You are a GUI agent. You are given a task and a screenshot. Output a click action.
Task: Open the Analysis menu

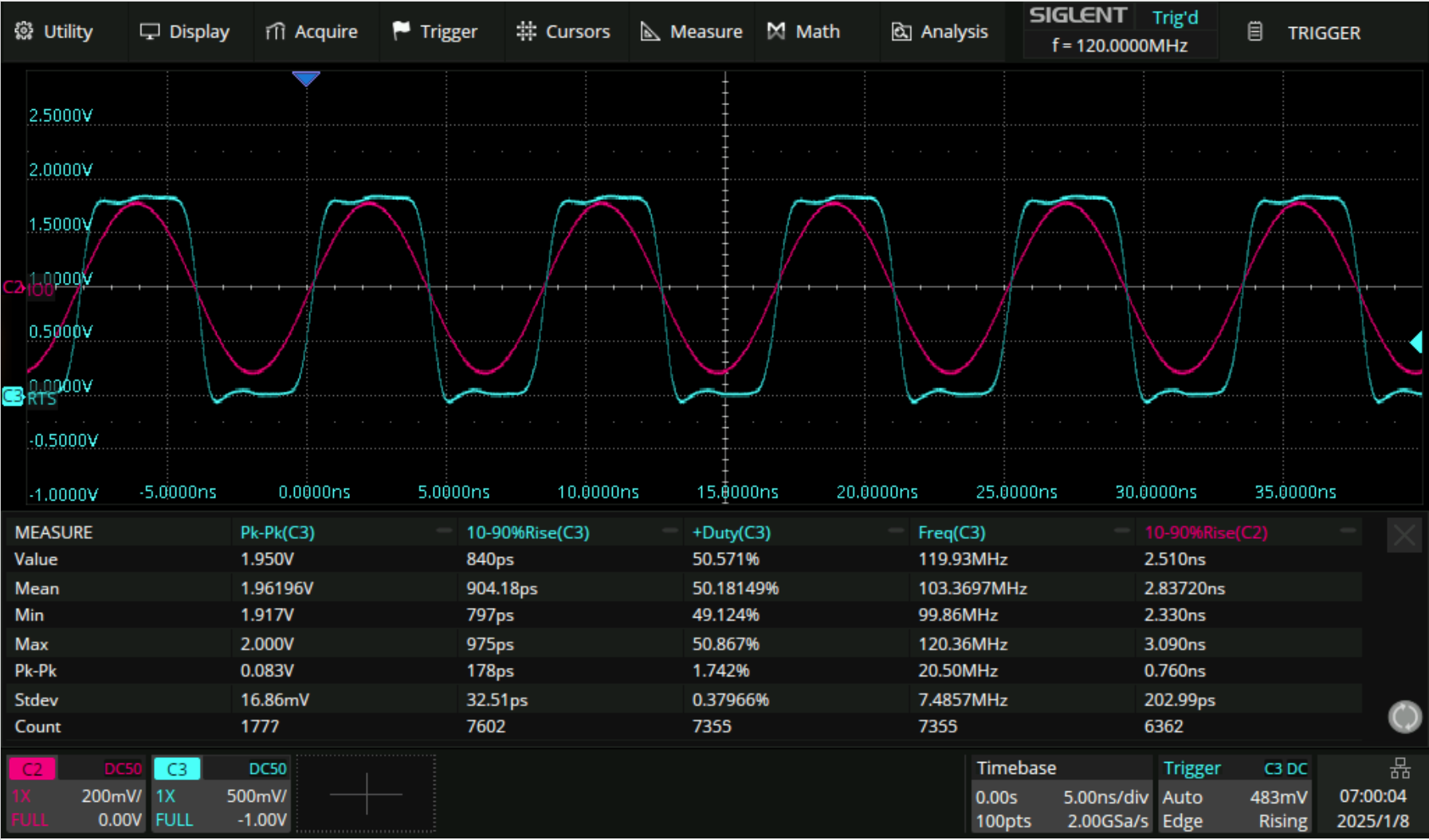pos(940,32)
